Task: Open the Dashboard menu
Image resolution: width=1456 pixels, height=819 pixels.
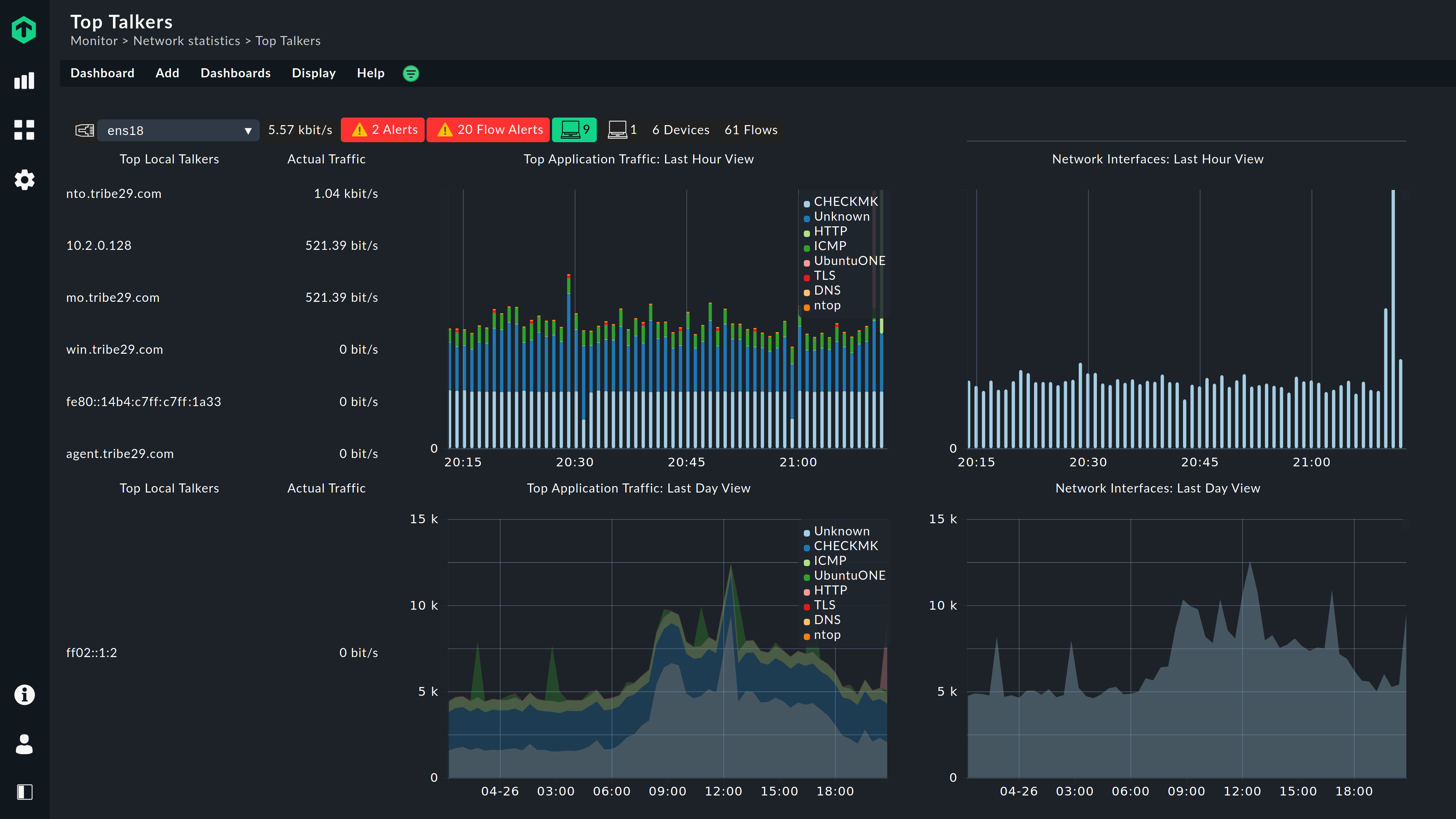Action: click(x=102, y=74)
